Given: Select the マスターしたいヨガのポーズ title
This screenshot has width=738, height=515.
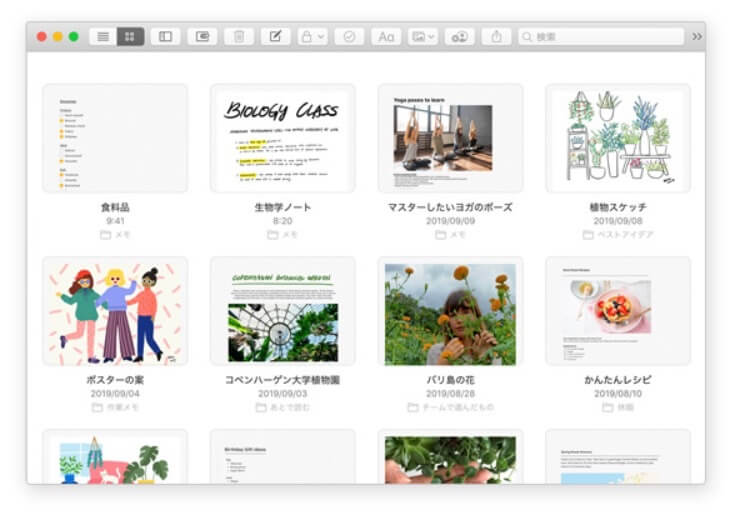Looking at the screenshot, I should pos(450,207).
